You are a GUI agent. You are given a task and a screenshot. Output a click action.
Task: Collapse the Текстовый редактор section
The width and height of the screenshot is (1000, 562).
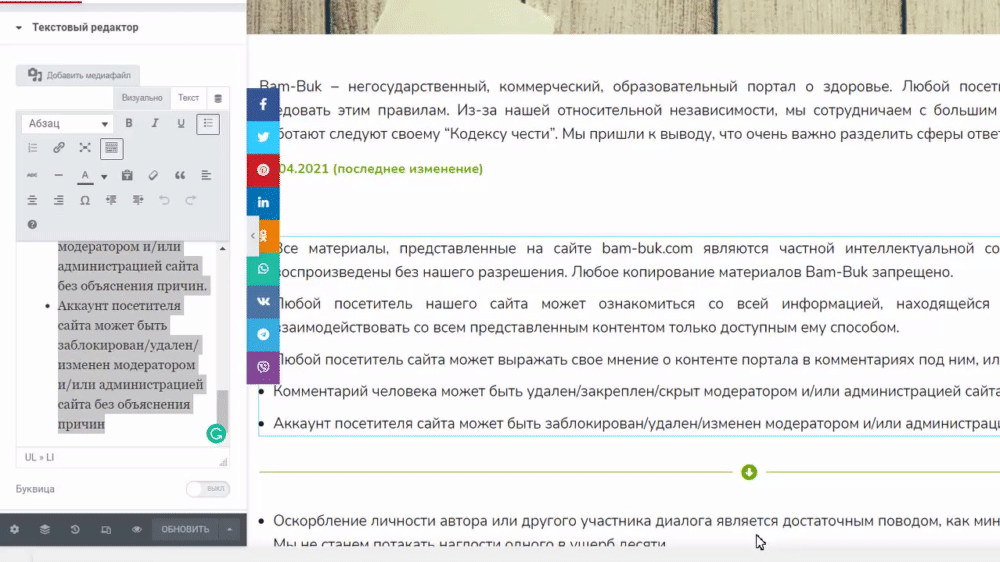click(x=19, y=27)
